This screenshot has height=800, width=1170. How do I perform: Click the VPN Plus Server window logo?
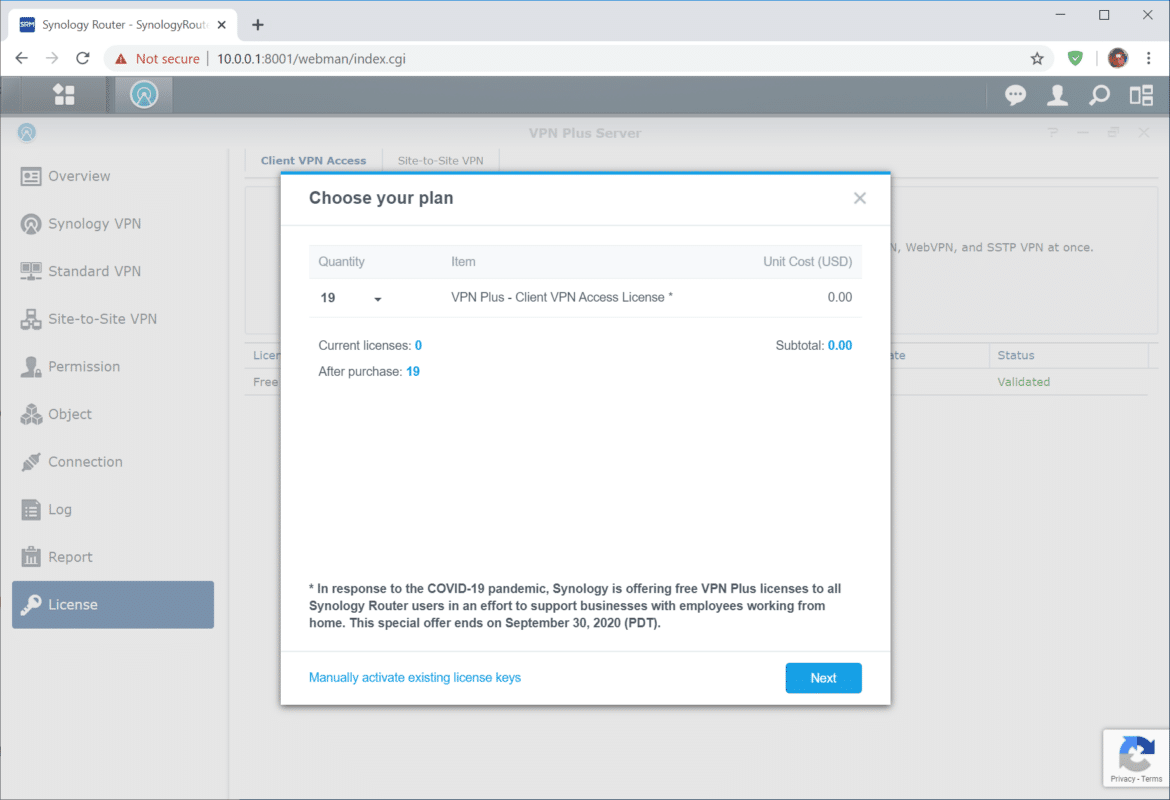point(27,133)
